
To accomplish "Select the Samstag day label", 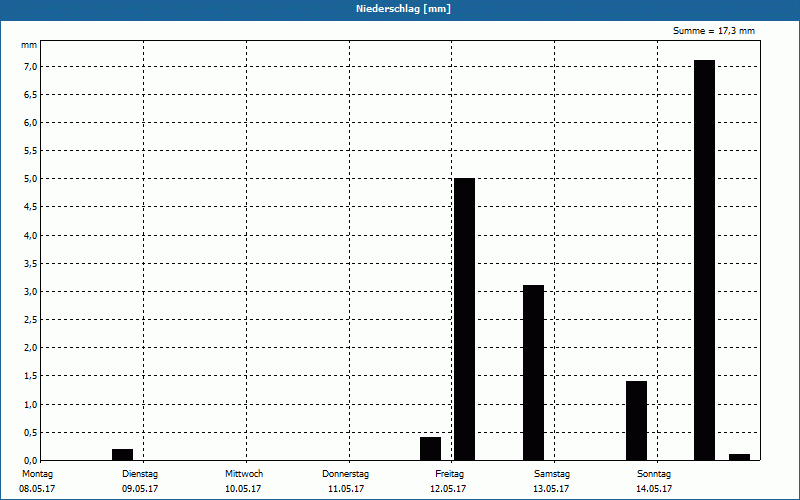I will coord(552,474).
